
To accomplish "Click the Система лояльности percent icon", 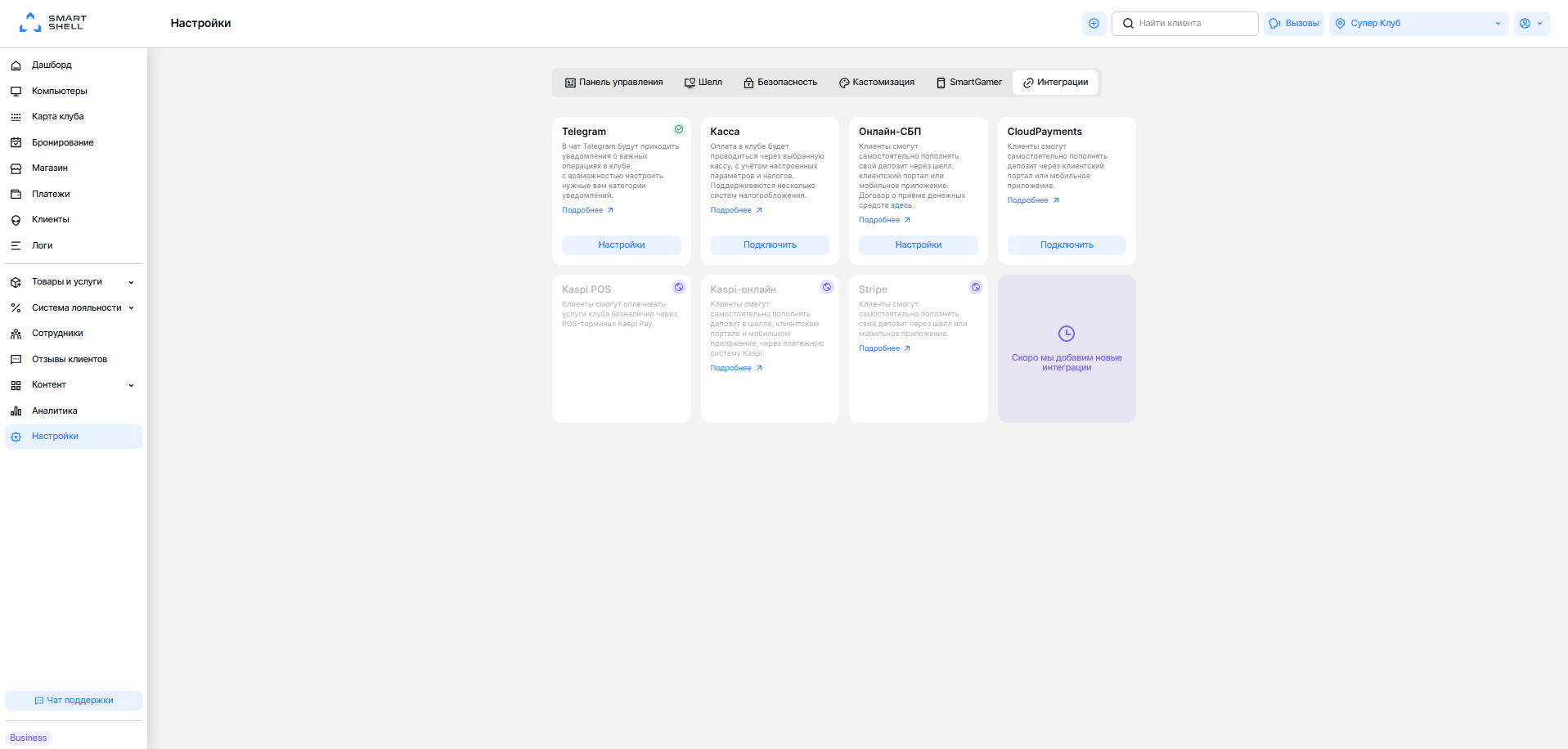I will point(16,308).
